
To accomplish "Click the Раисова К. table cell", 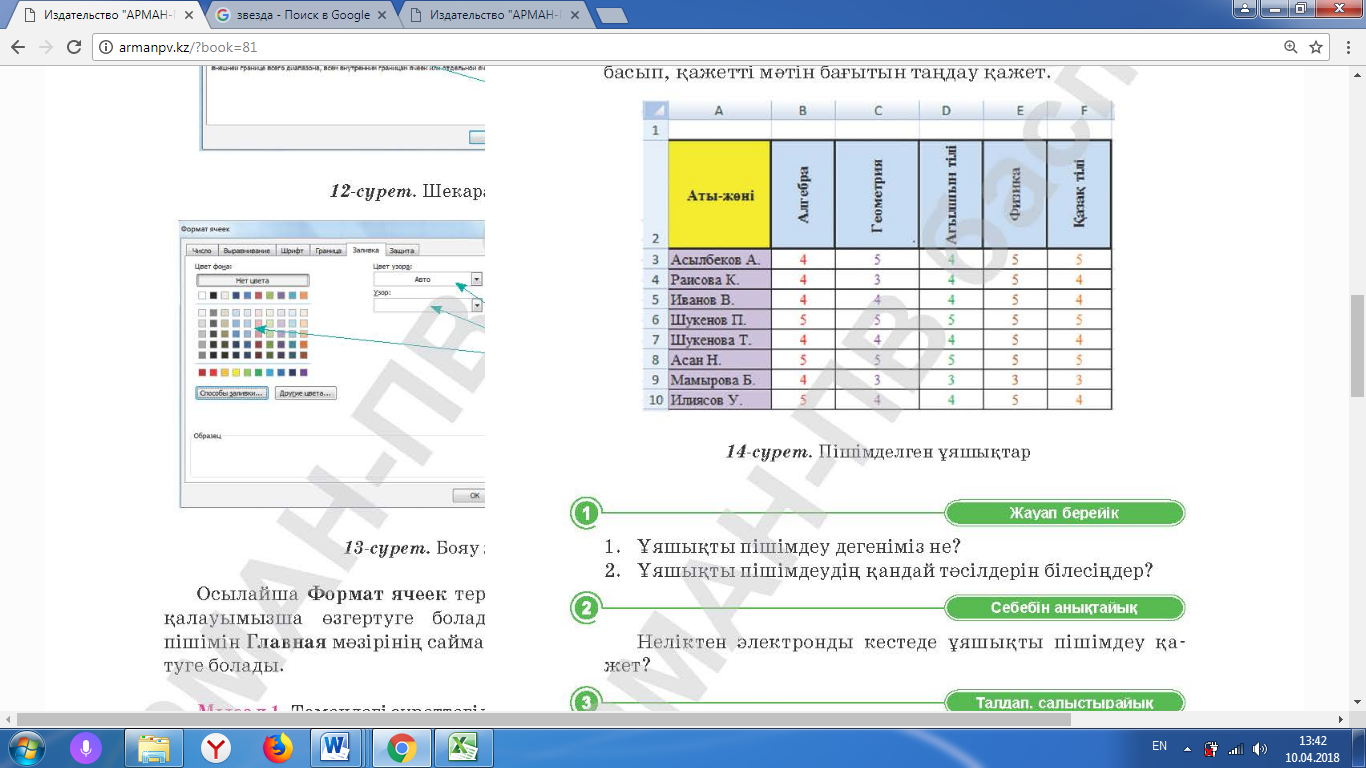I will [x=720, y=279].
